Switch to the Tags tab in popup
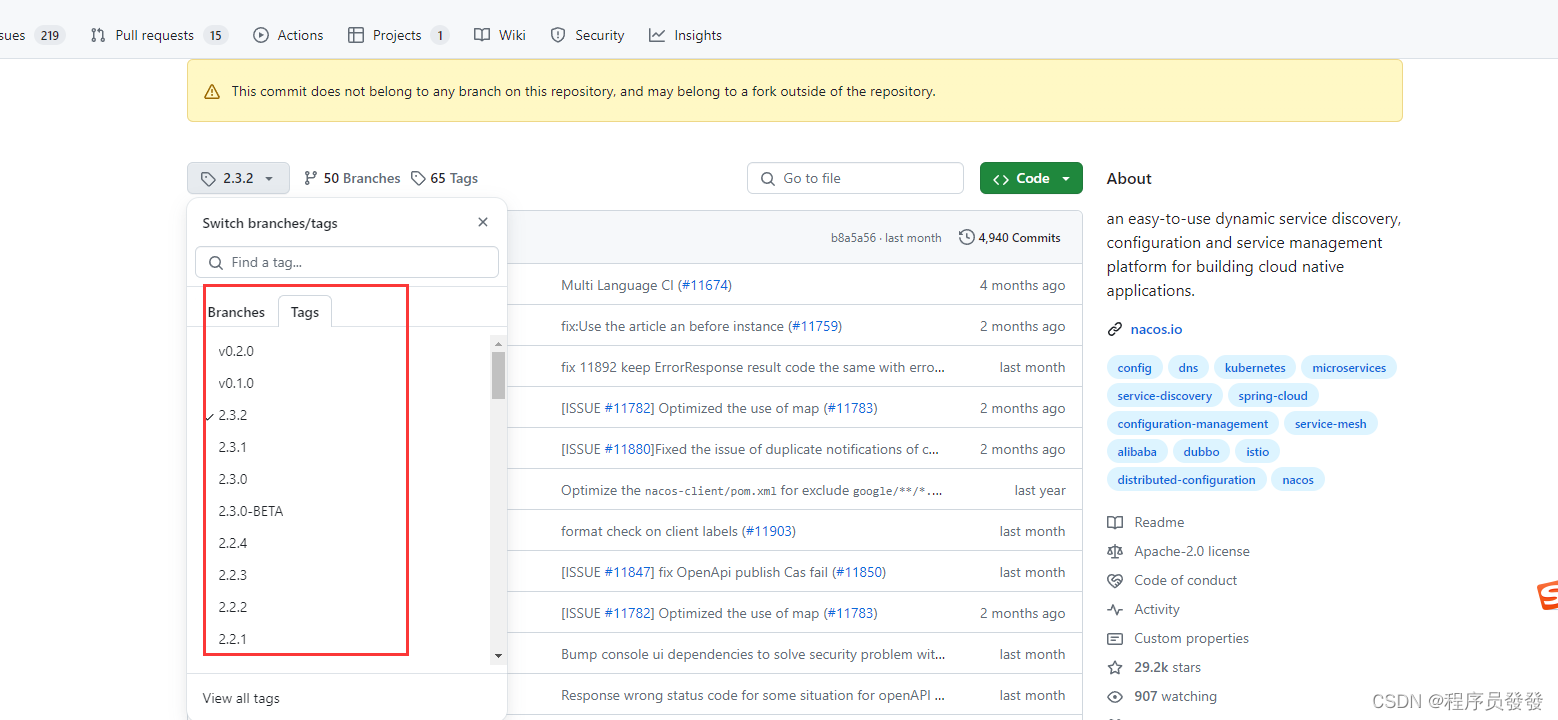Image resolution: width=1558 pixels, height=720 pixels. [x=305, y=312]
